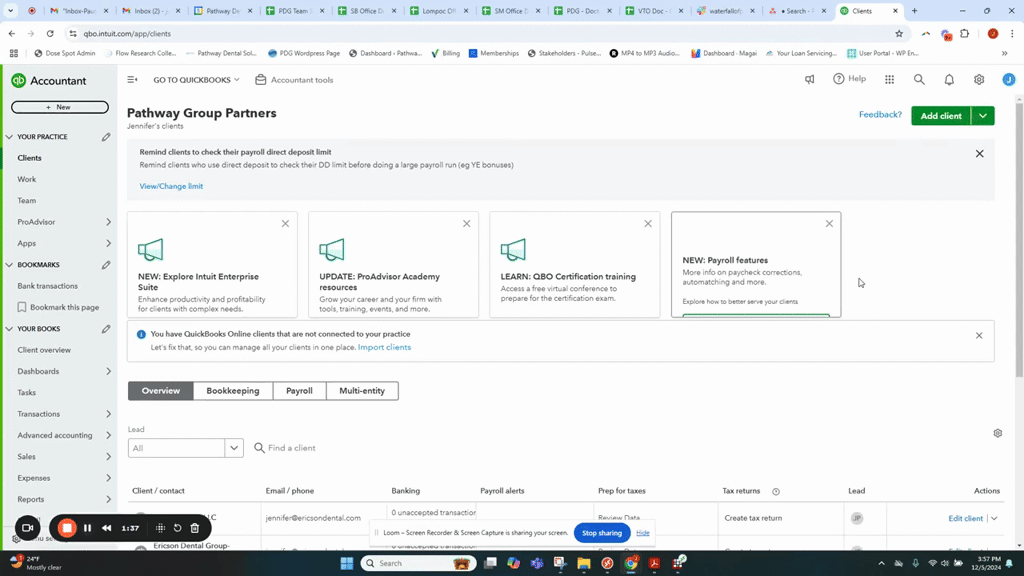Close the QBO Certification training card
The width and height of the screenshot is (1024, 576).
point(648,223)
